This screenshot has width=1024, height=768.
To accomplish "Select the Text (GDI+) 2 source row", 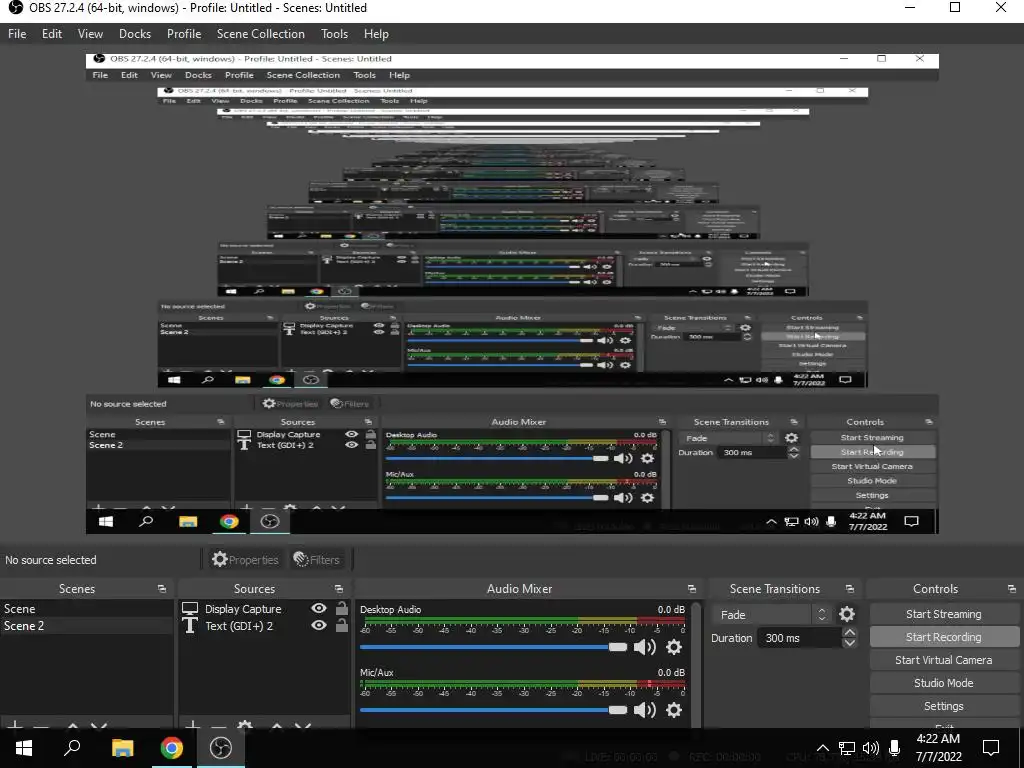I will 264,626.
